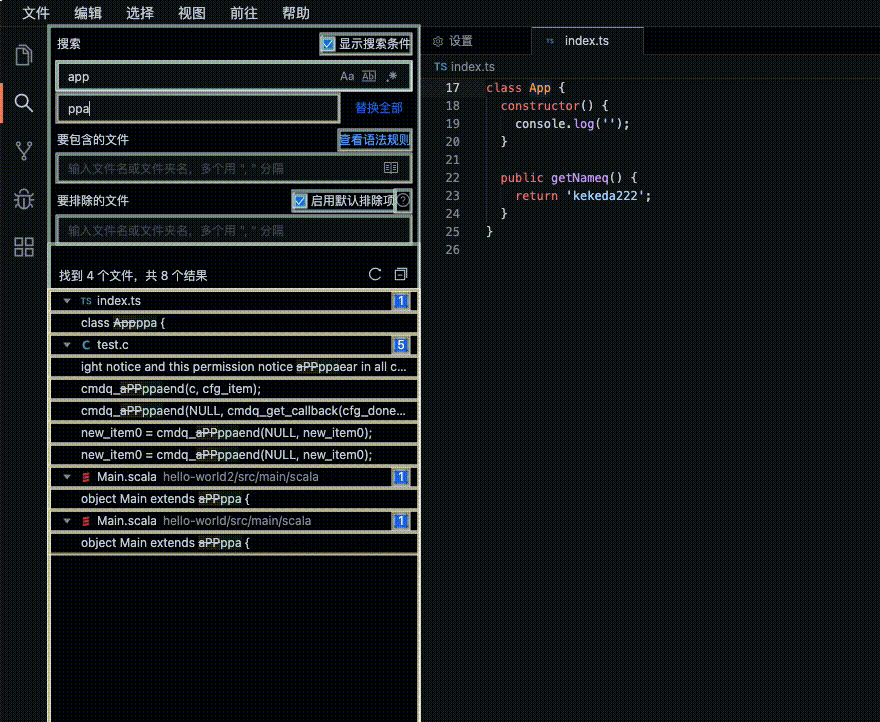The image size is (880, 722).
Task: Click test.c match count badge 5
Action: tap(401, 345)
